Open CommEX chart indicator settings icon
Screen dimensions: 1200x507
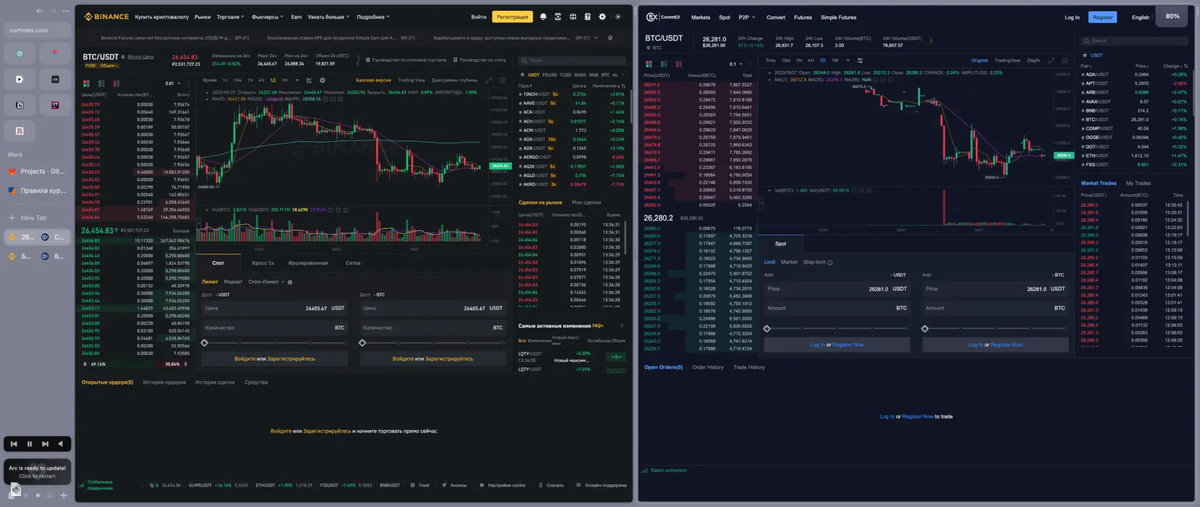pos(860,60)
